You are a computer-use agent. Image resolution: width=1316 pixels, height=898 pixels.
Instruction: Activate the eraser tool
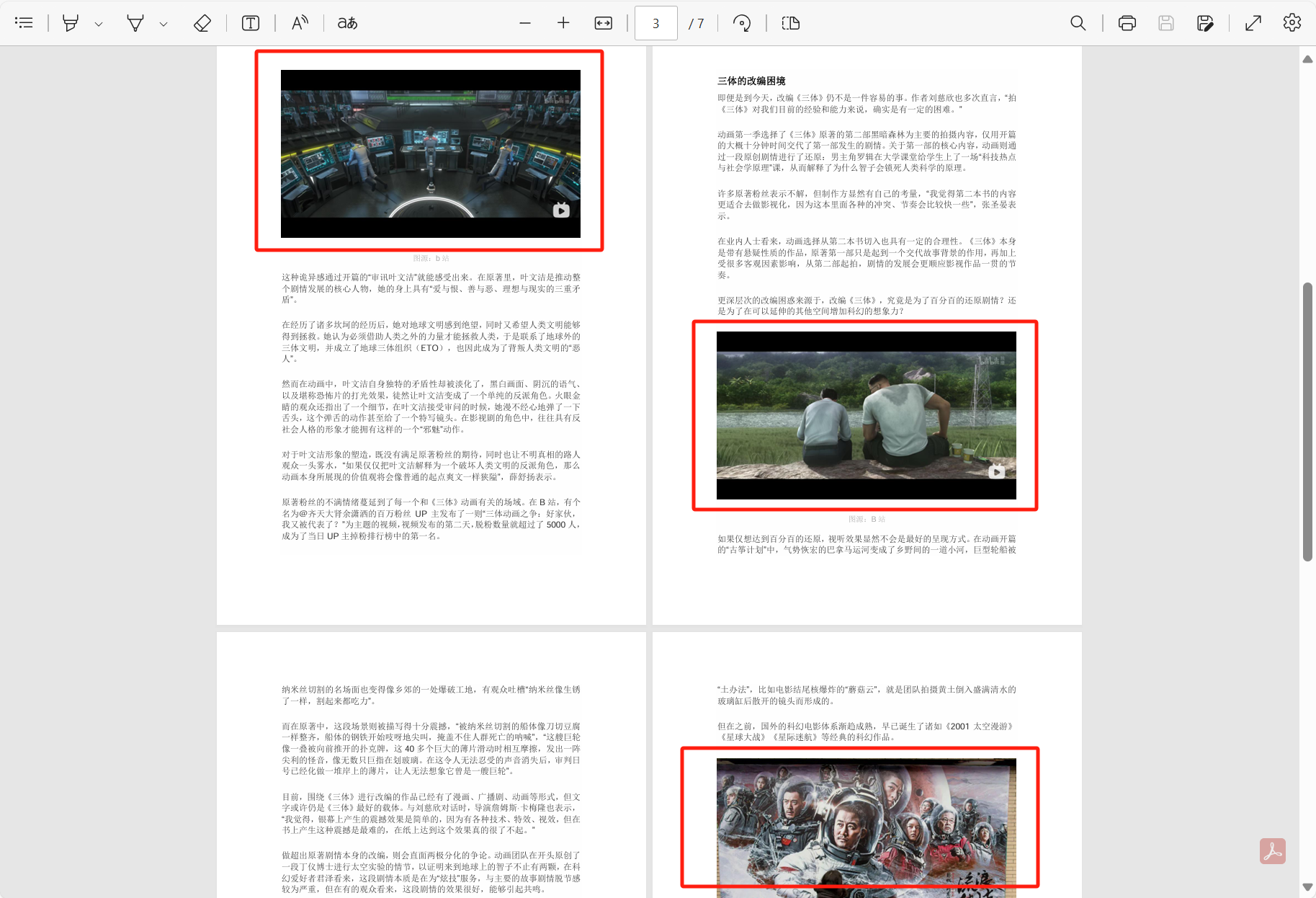pos(202,22)
